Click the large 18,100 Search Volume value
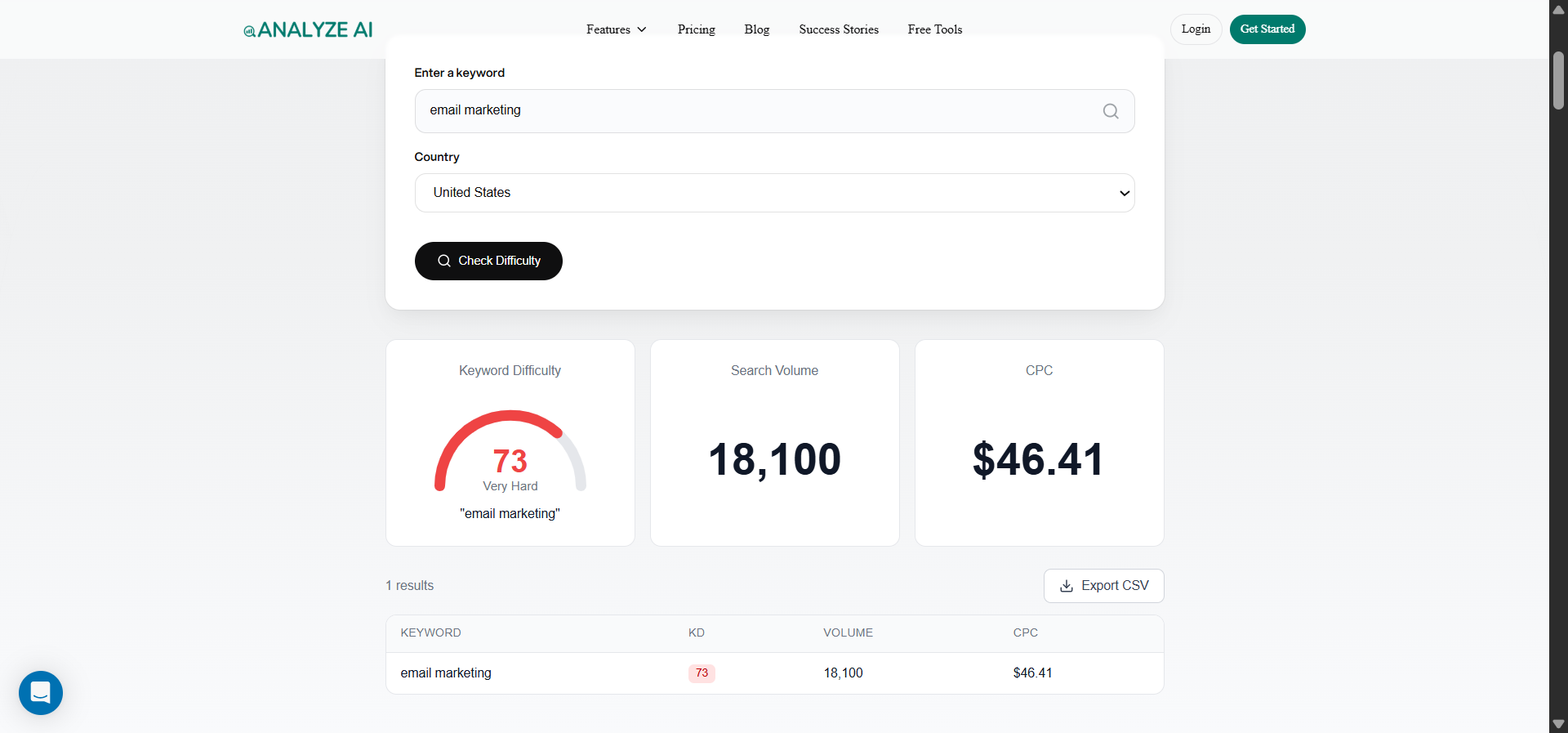 click(x=774, y=459)
